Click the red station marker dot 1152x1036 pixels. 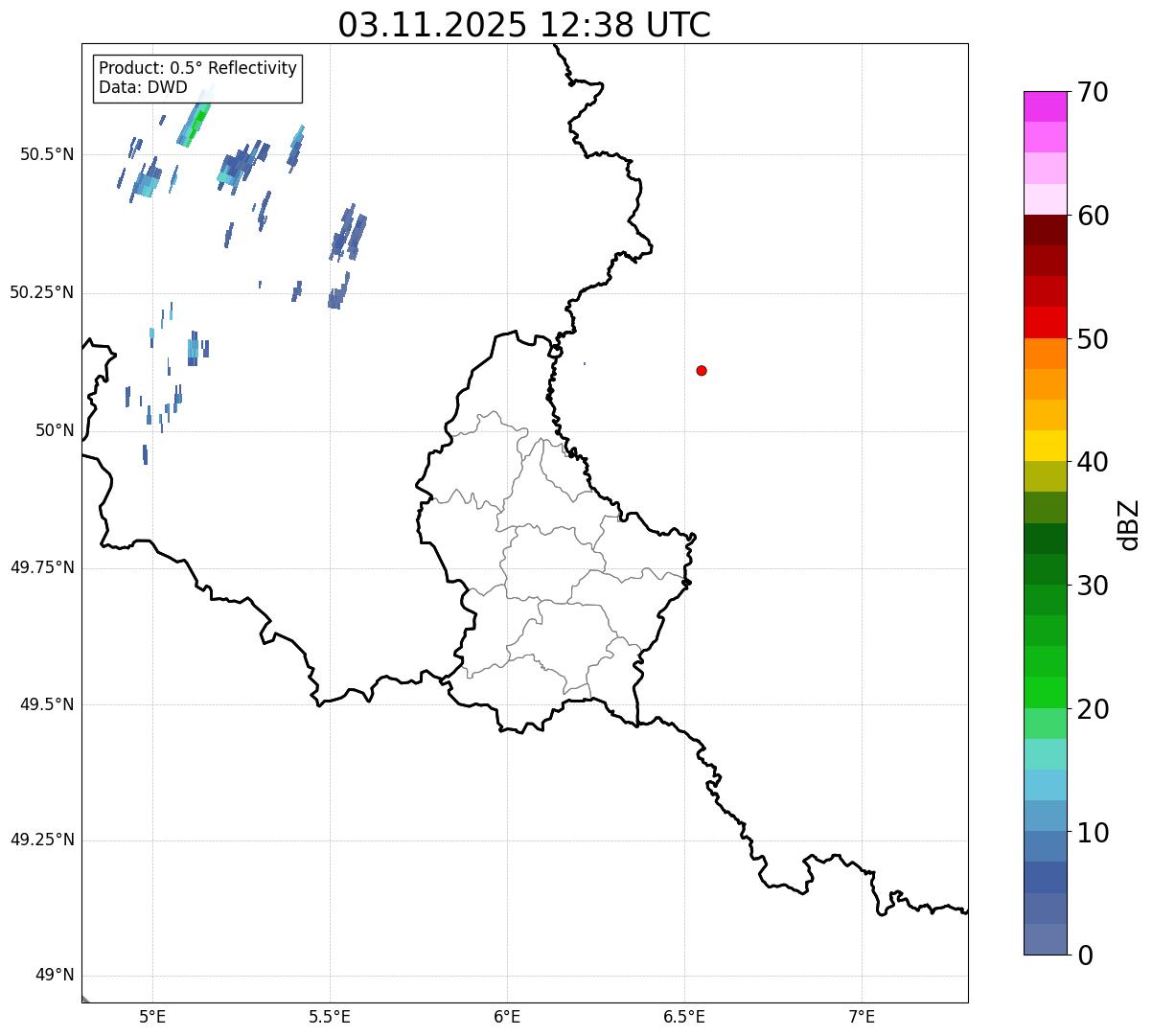702,370
